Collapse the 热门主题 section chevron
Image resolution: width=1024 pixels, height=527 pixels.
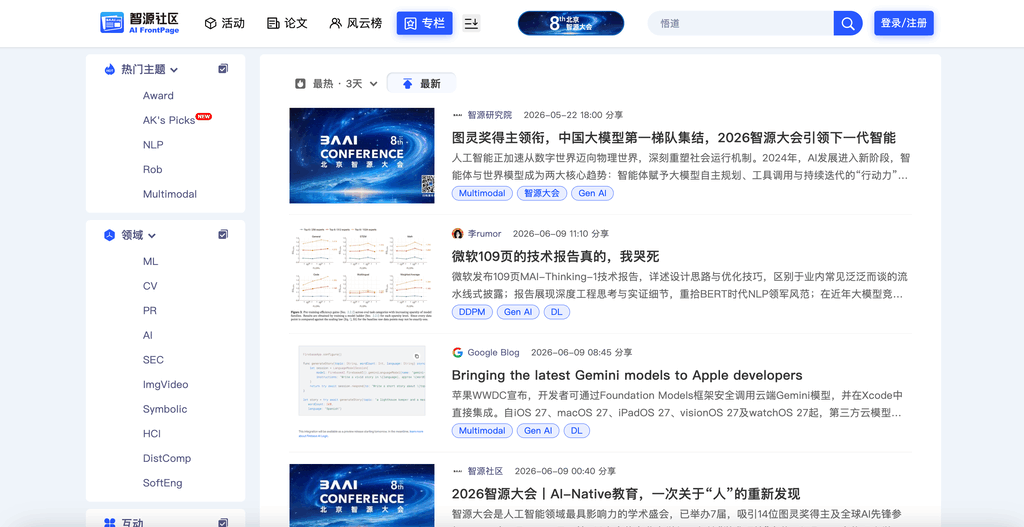174,70
